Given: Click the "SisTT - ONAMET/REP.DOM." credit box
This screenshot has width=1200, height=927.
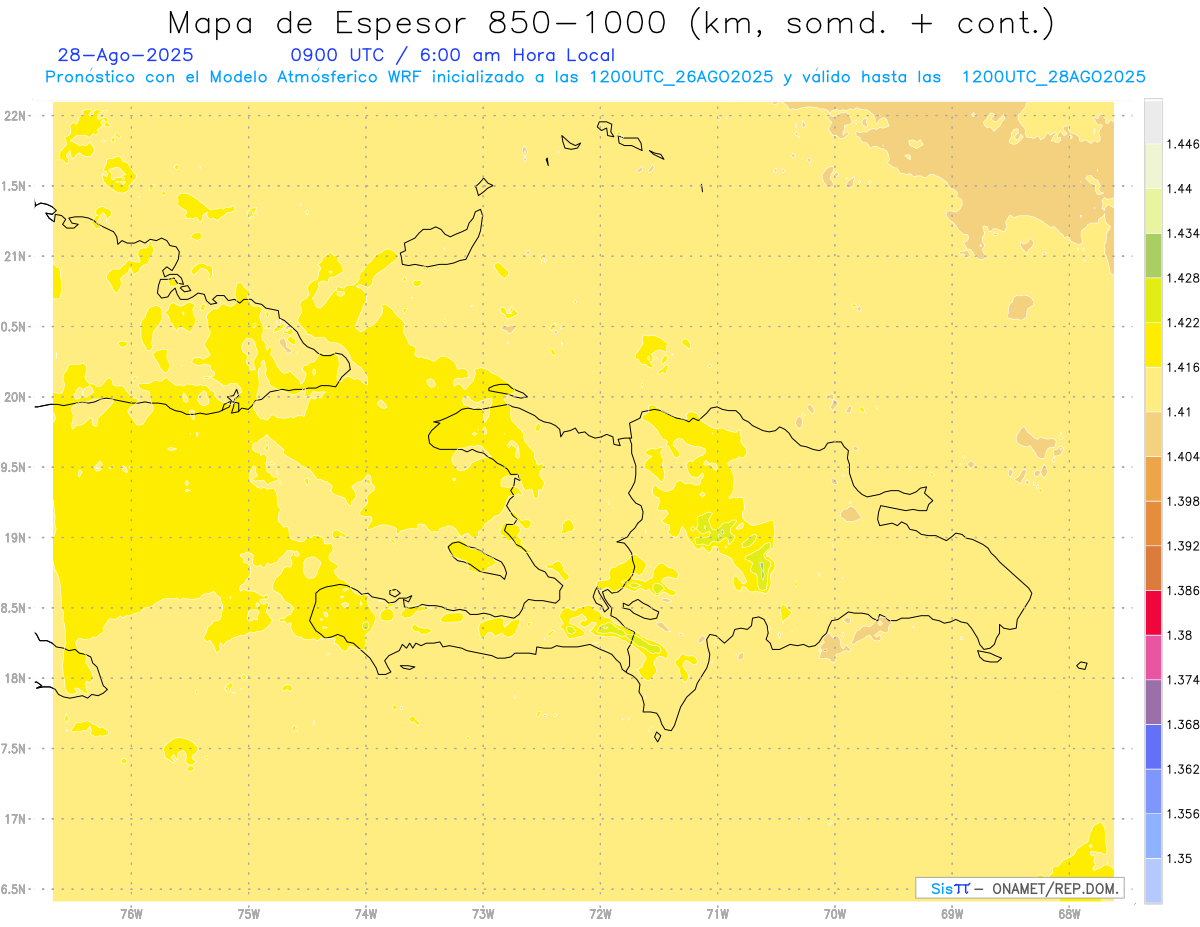Looking at the screenshot, I should coord(1020,888).
